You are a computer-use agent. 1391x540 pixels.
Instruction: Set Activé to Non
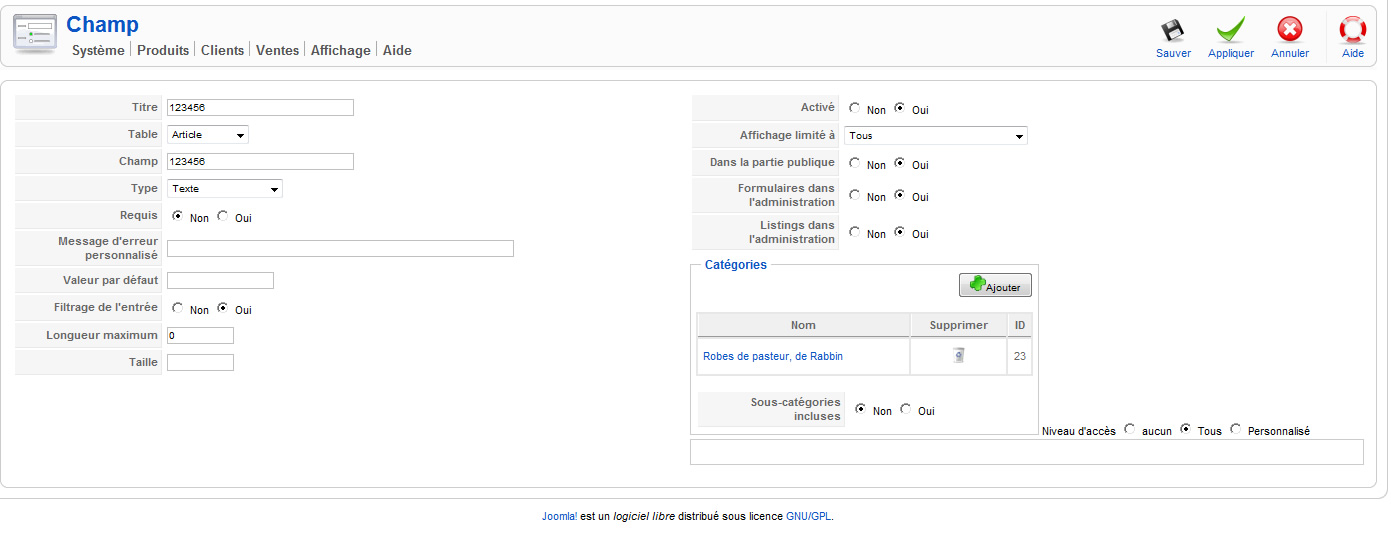click(x=854, y=108)
